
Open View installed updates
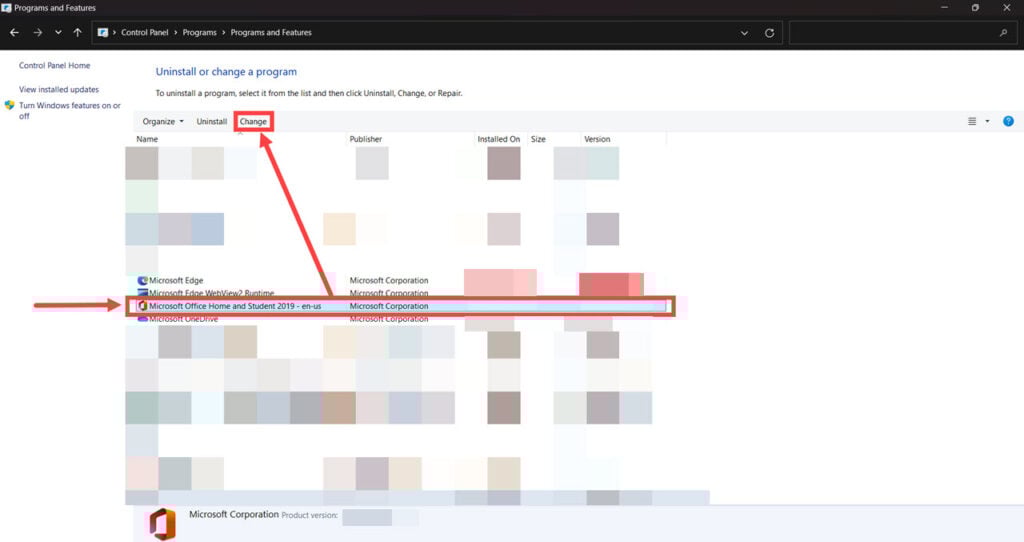pos(59,89)
